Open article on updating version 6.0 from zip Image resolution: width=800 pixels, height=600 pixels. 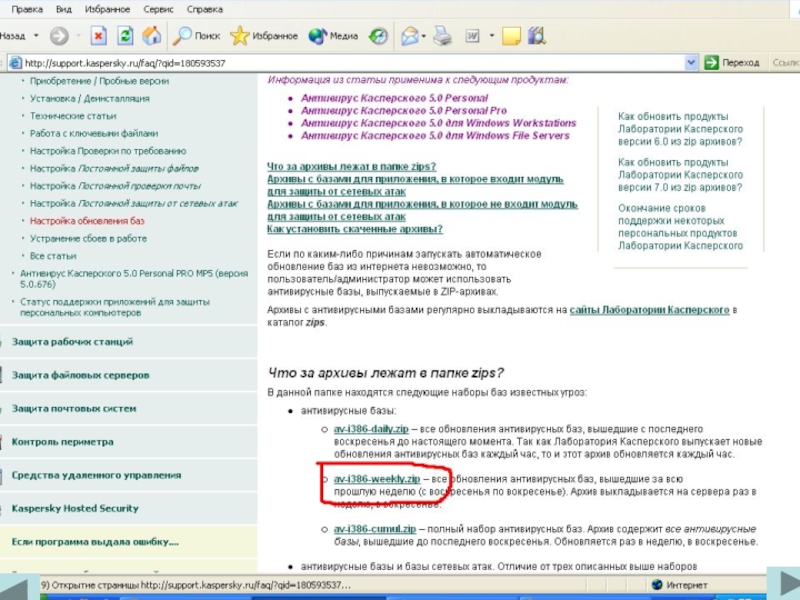pos(680,129)
